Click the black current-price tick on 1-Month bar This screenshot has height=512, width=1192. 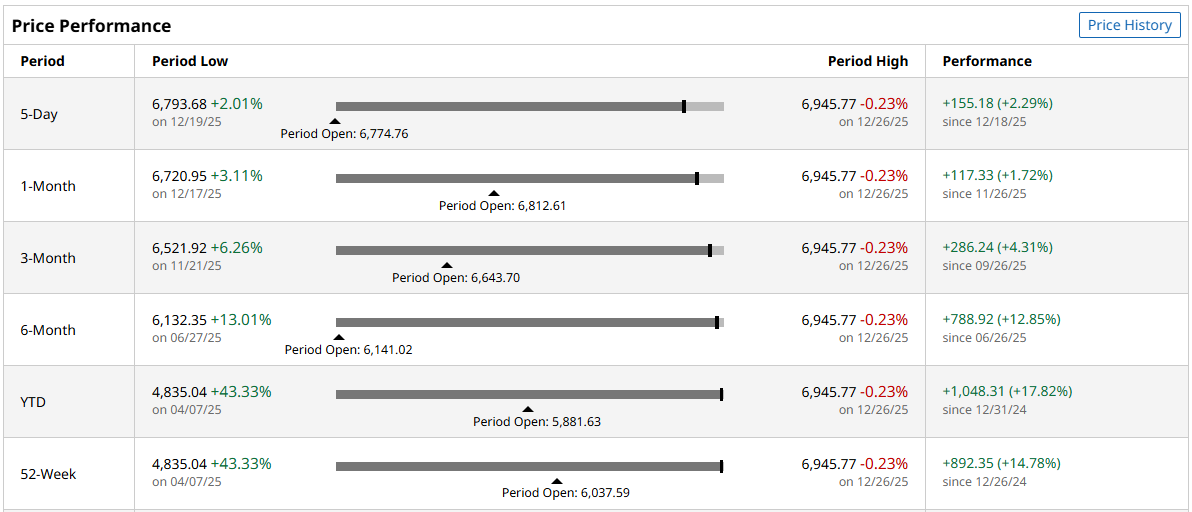pyautogui.click(x=697, y=178)
